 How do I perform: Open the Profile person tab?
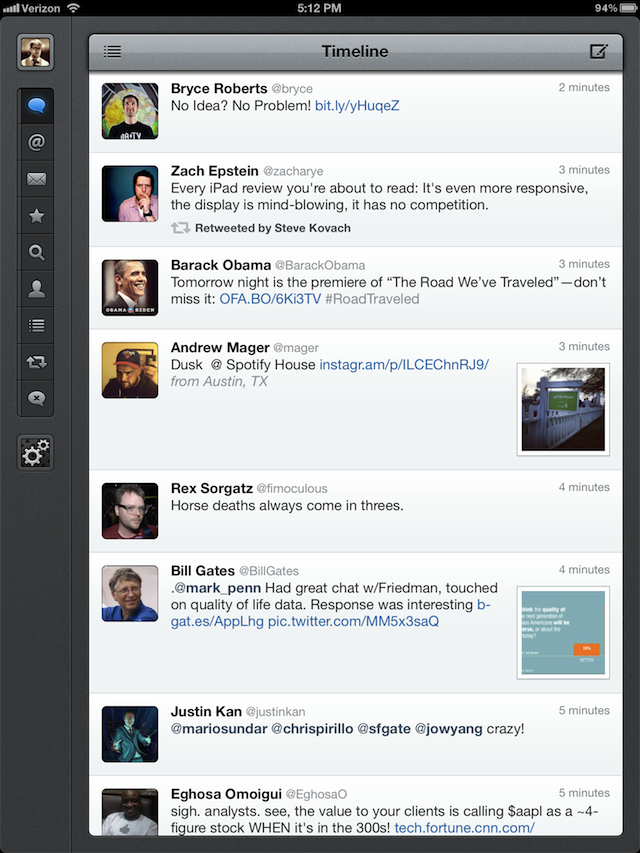point(36,289)
